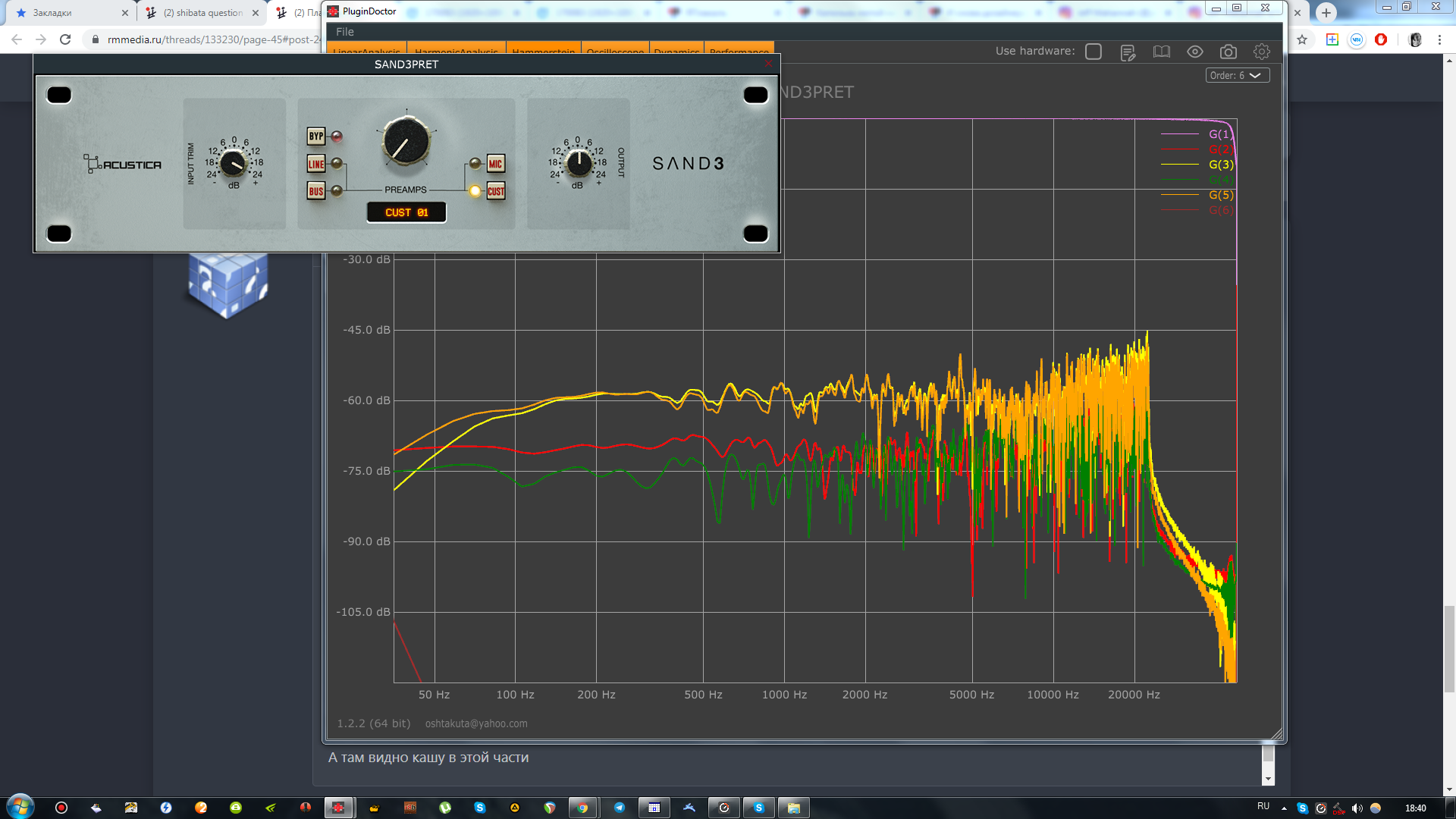
Task: Open the Order: 6 dropdown
Action: coord(1237,75)
